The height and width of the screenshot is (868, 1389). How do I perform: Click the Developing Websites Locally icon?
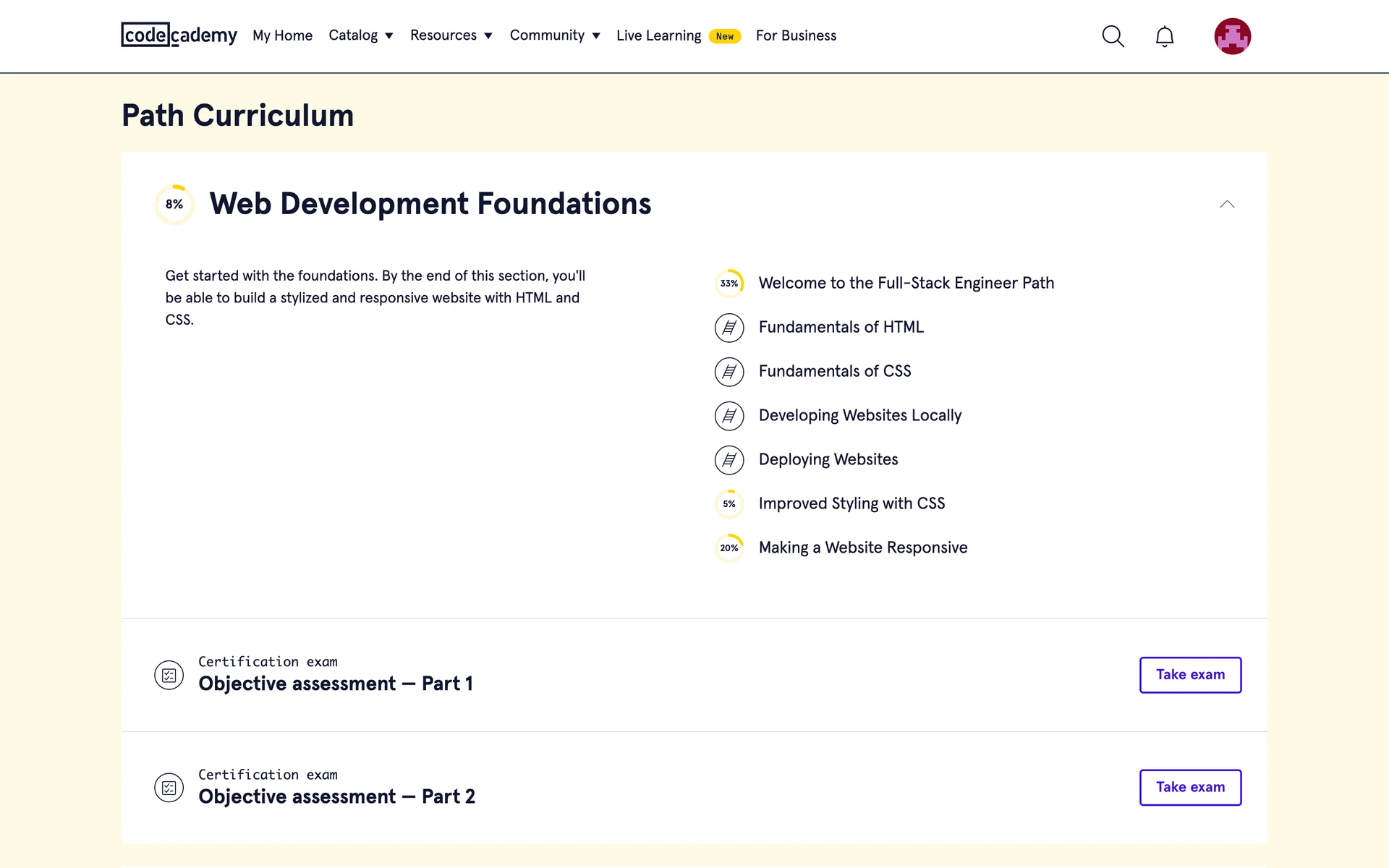[x=729, y=416]
